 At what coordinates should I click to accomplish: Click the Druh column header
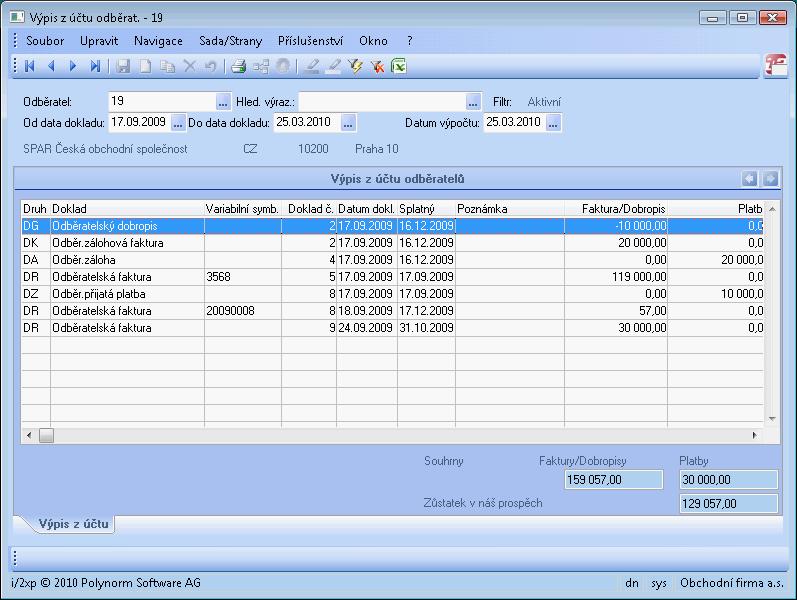[x=35, y=208]
